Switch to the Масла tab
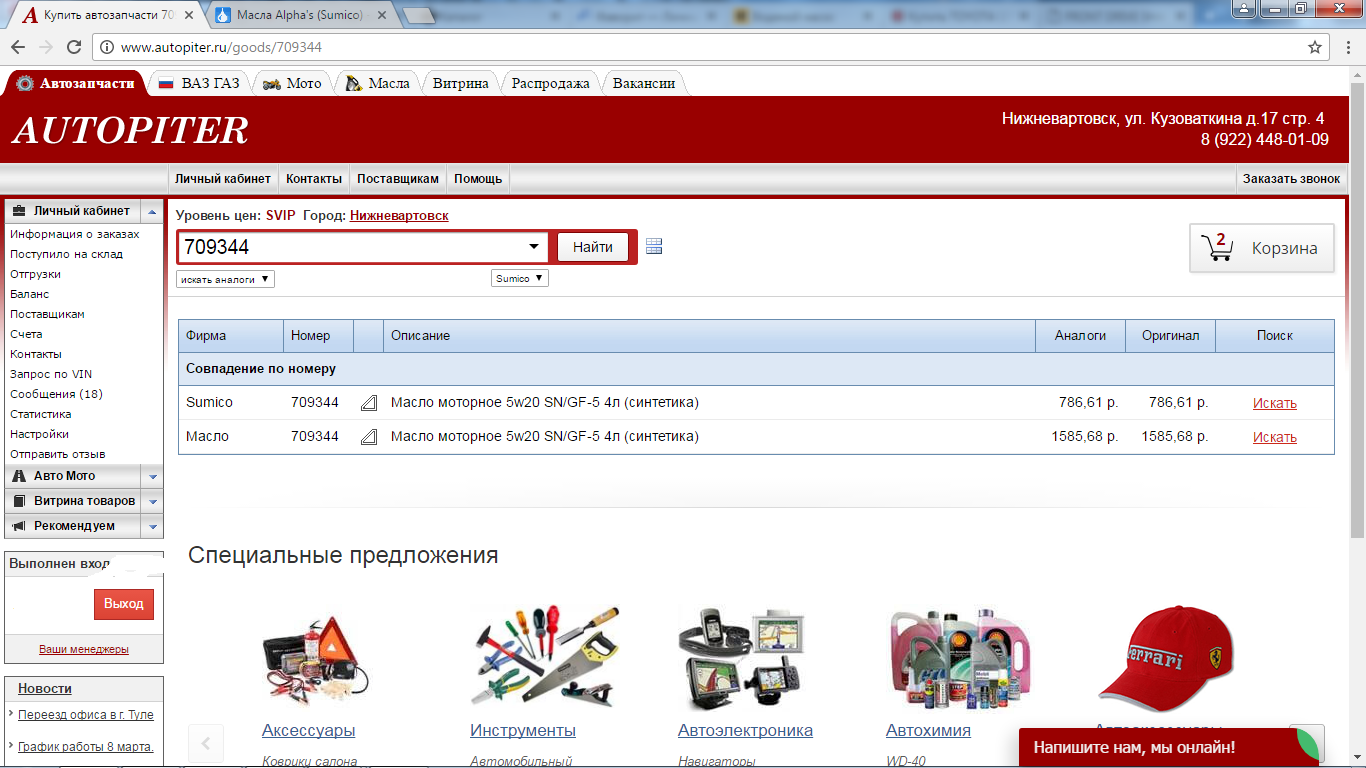 [x=377, y=83]
